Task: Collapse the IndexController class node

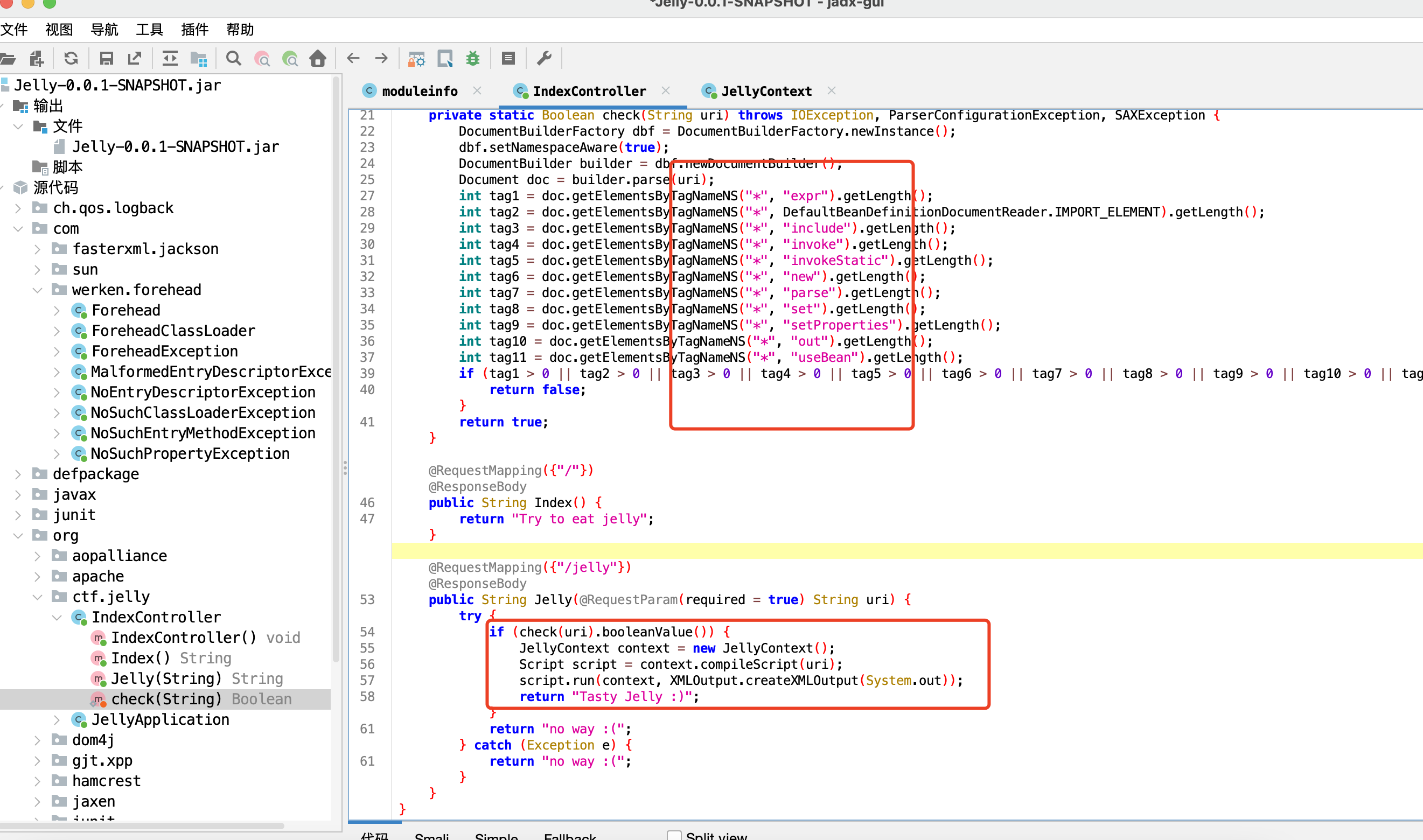Action: pyautogui.click(x=57, y=617)
